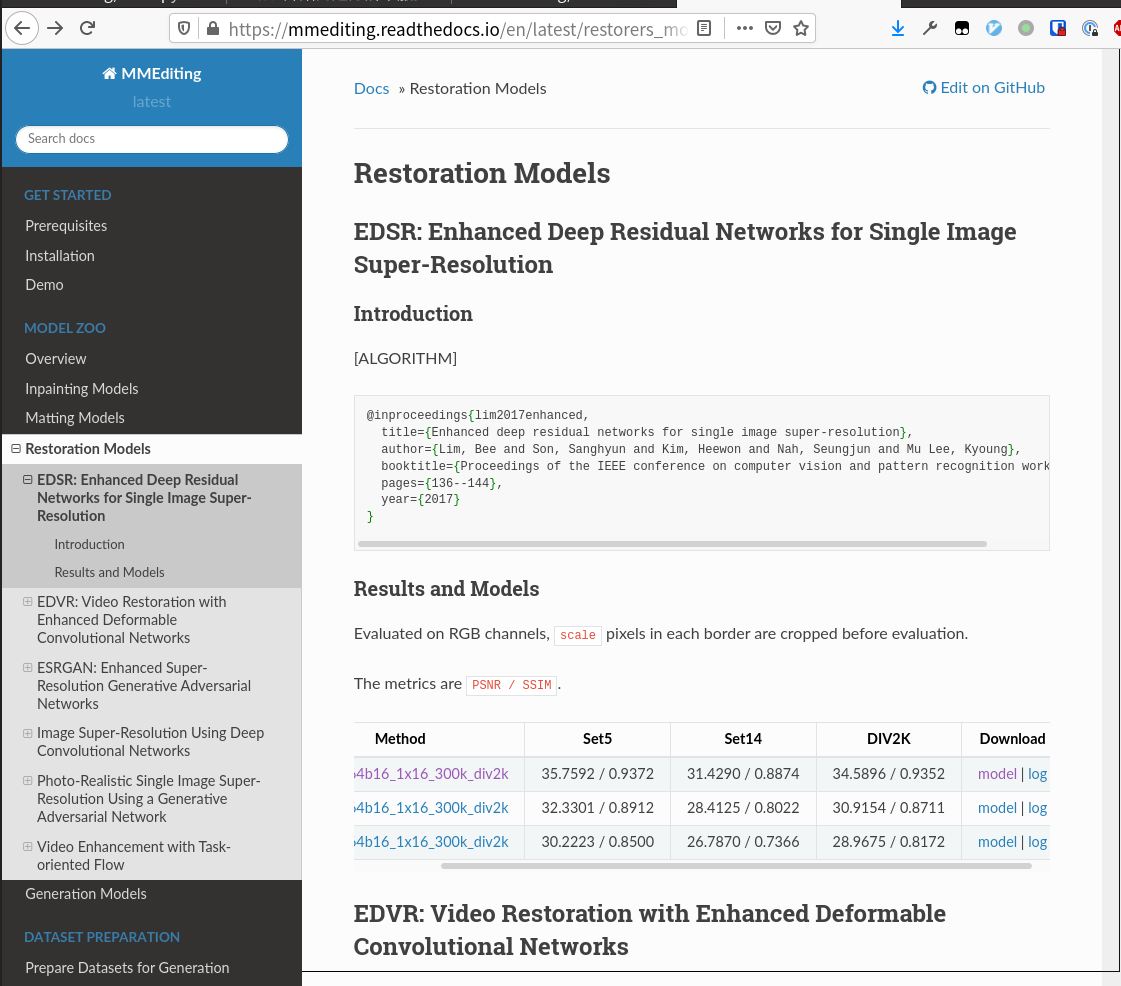Open the downloads arrow icon

(x=897, y=29)
